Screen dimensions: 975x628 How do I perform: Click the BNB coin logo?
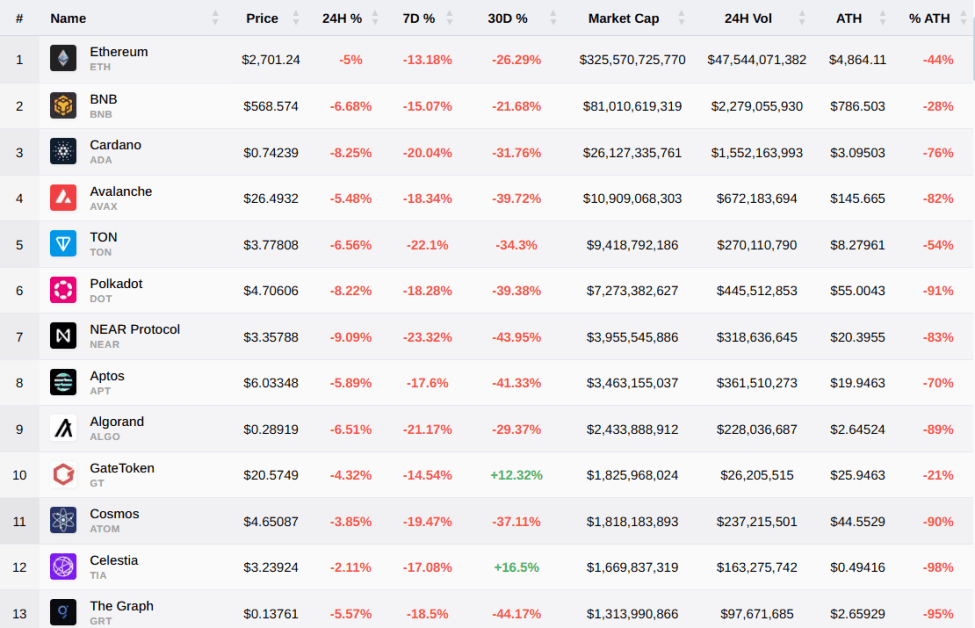click(63, 106)
